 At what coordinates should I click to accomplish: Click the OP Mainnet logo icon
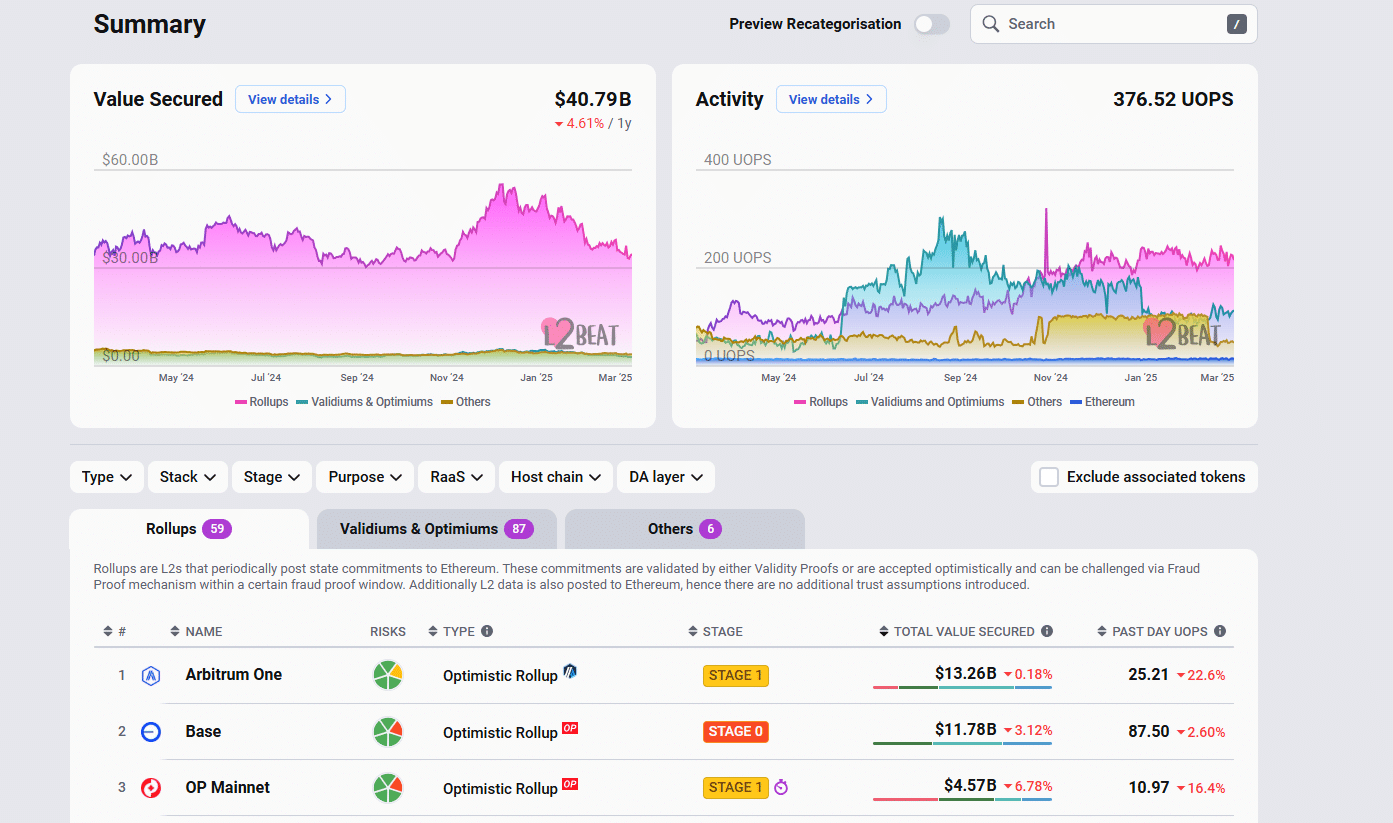tap(151, 788)
